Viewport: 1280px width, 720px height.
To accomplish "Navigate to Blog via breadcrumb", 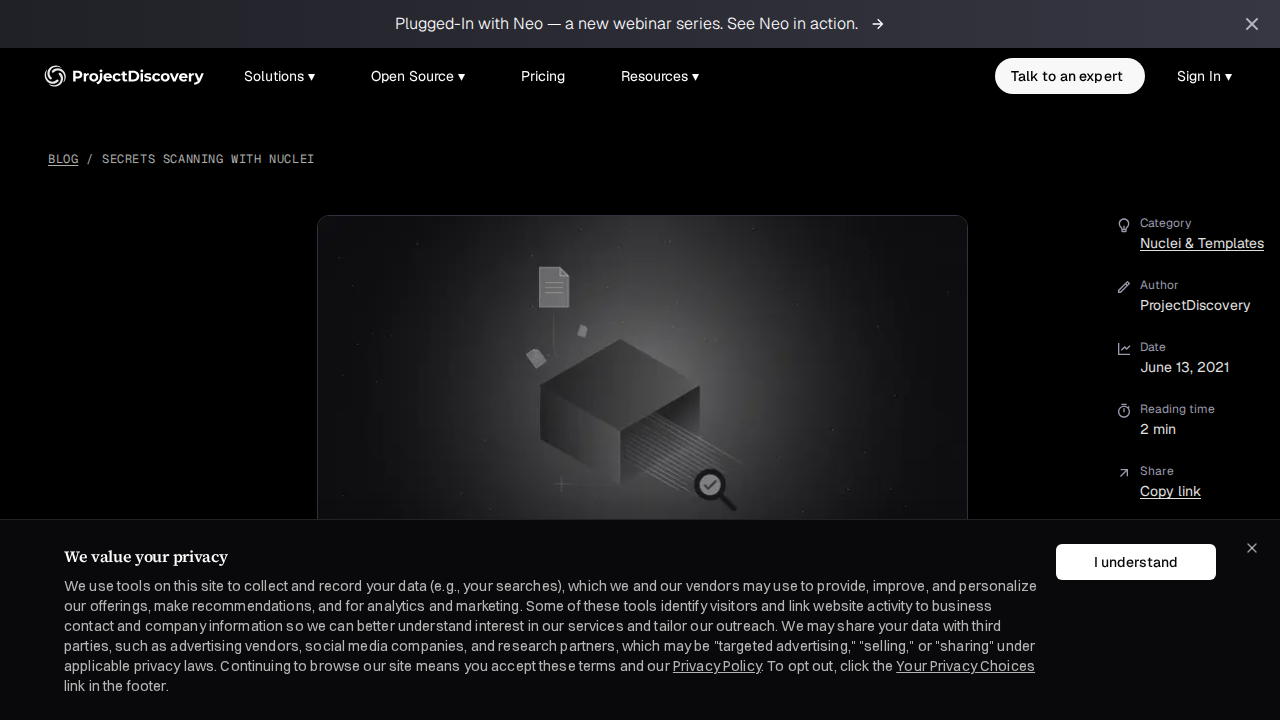I will point(63,159).
